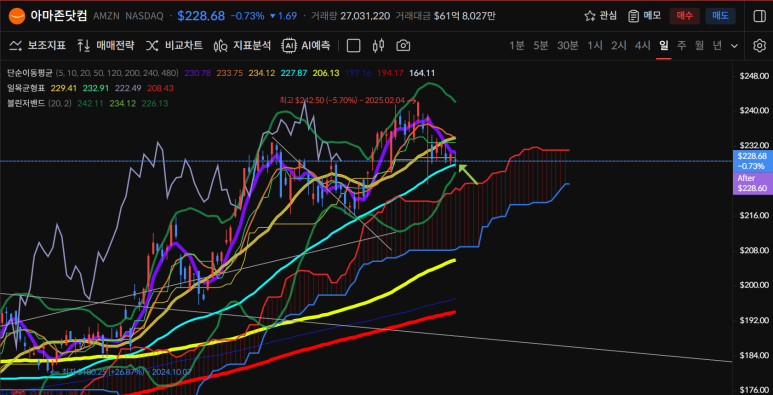Click the square layout icon
The width and height of the screenshot is (773, 395).
[x=353, y=46]
